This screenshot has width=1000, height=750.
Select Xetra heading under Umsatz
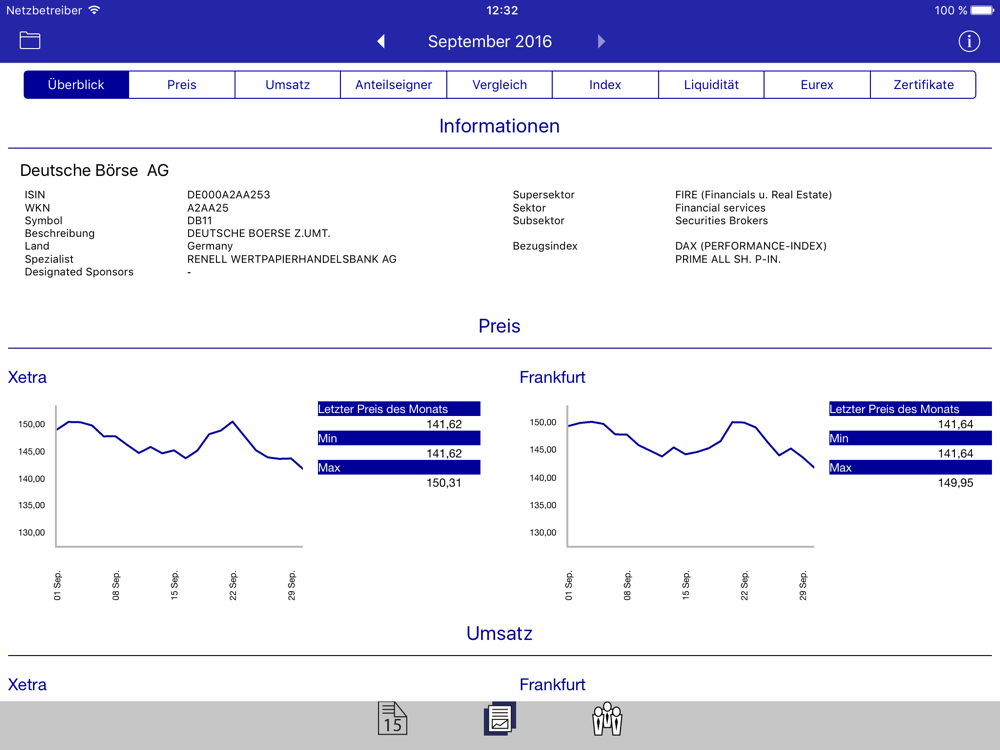click(27, 684)
